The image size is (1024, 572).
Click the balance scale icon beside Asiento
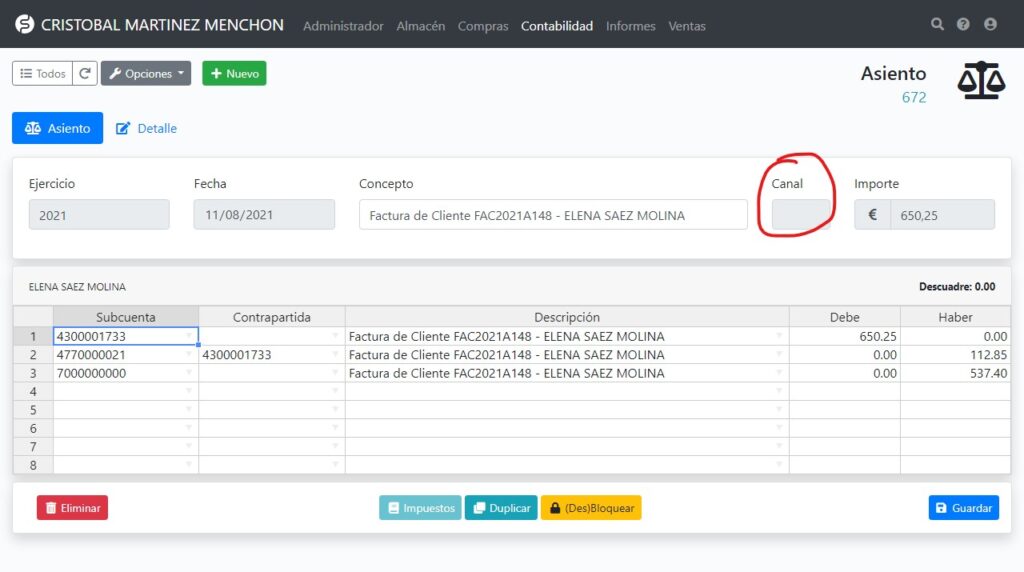click(980, 81)
